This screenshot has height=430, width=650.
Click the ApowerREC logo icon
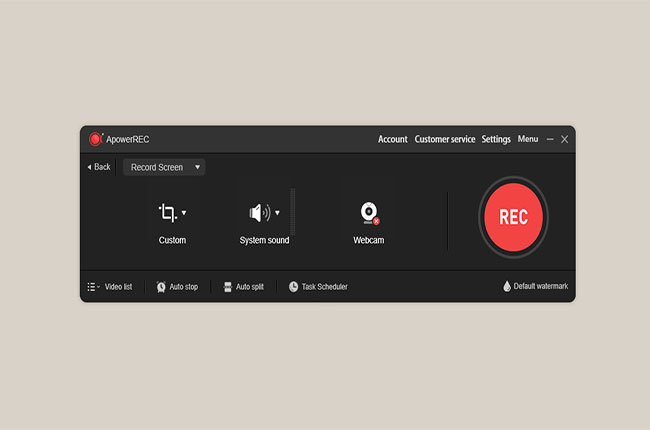(96, 139)
